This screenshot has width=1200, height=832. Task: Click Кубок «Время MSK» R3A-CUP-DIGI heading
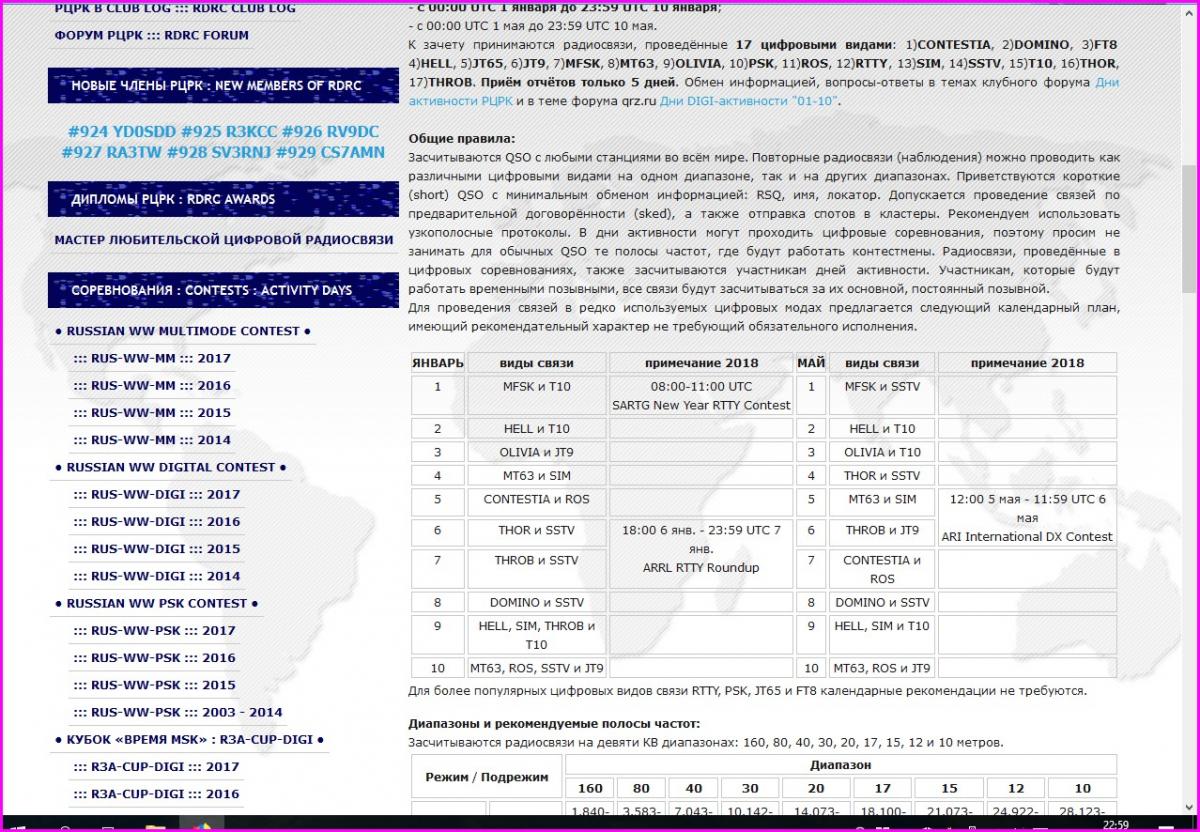tap(189, 740)
